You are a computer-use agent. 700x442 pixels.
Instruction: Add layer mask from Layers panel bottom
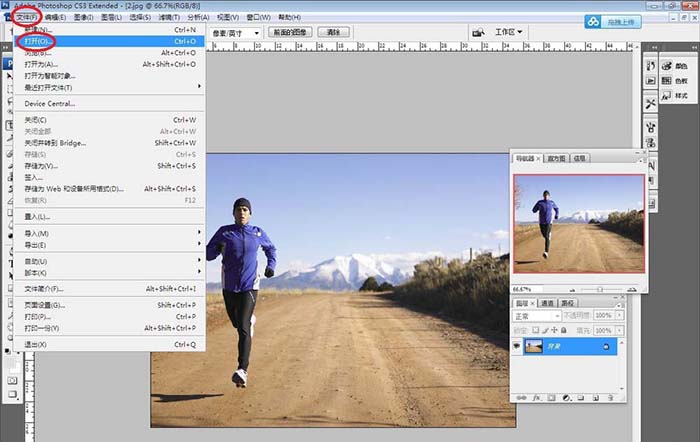(551, 397)
